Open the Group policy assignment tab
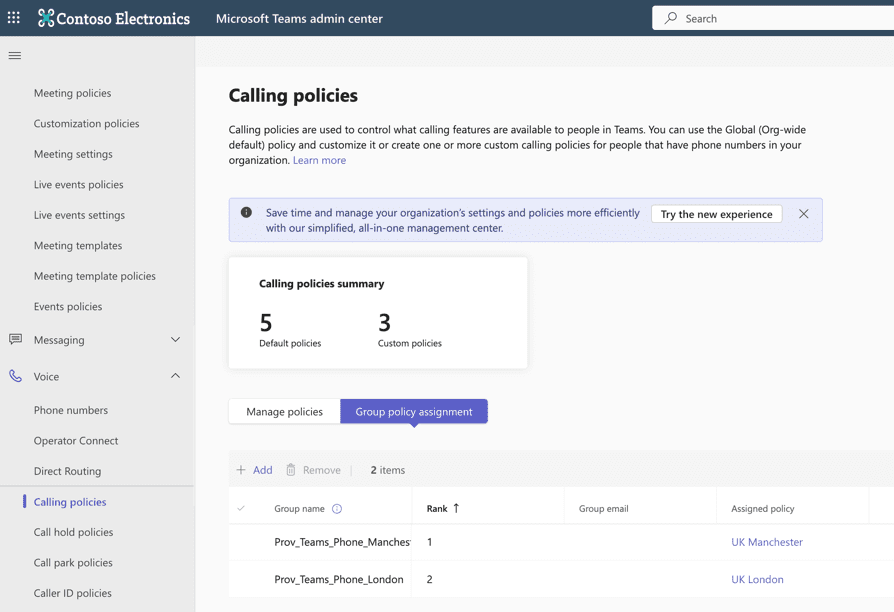Image resolution: width=894 pixels, height=612 pixels. pyautogui.click(x=413, y=410)
